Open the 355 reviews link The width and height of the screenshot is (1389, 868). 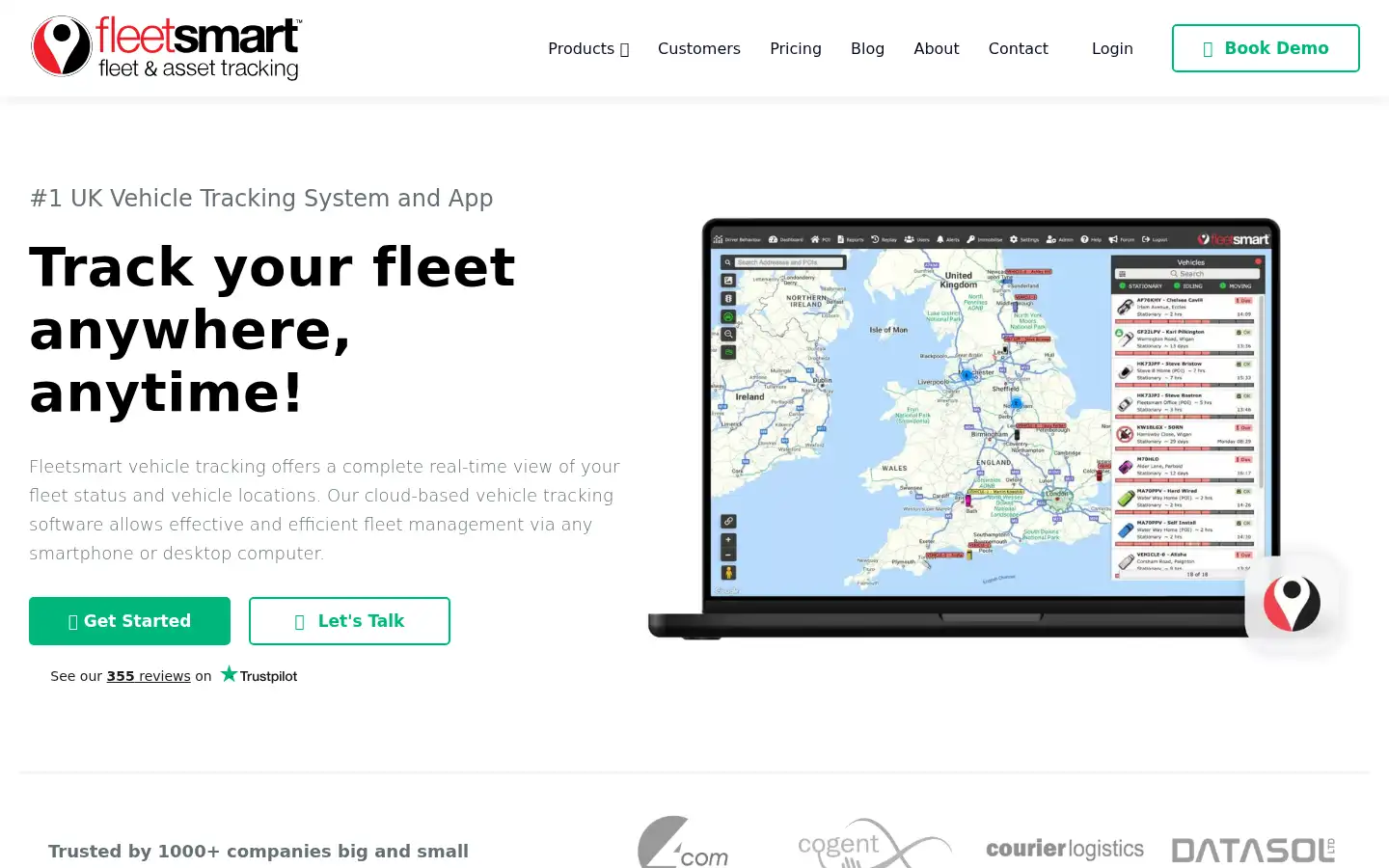[x=149, y=676]
